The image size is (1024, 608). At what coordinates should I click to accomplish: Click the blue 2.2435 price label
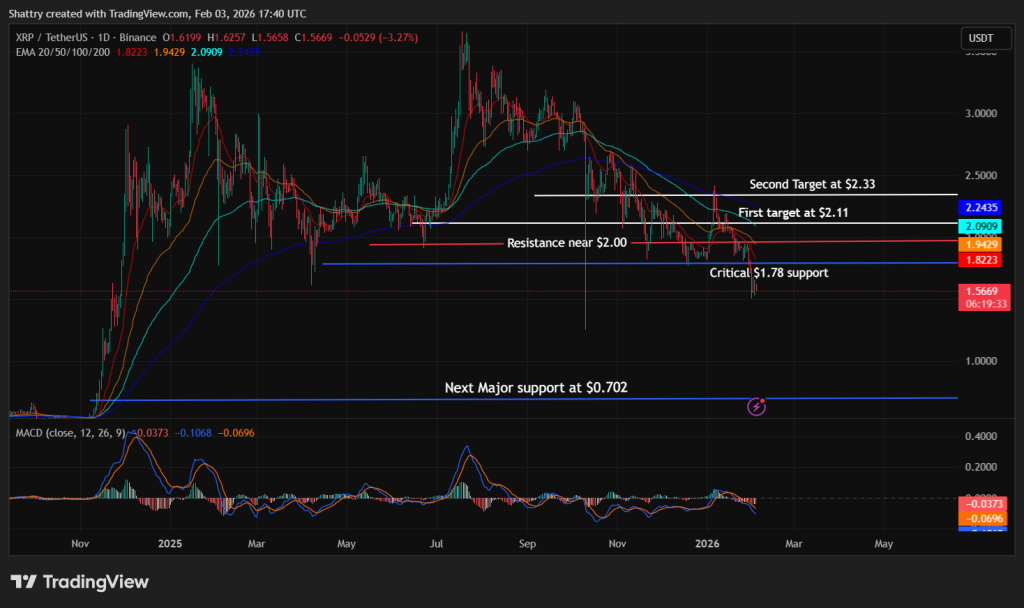pyautogui.click(x=982, y=207)
